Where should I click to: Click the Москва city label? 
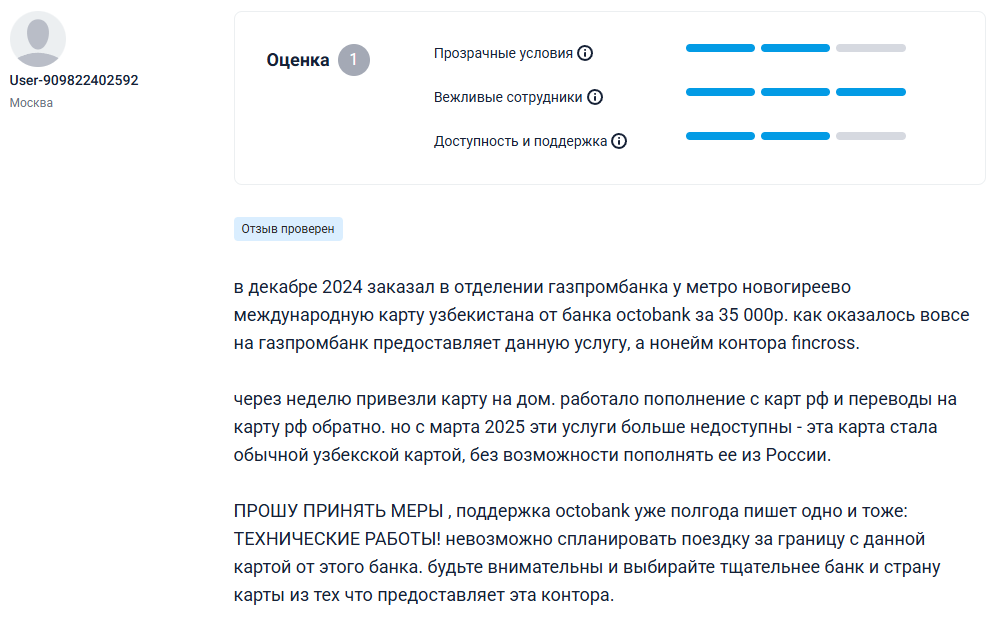coord(31,103)
